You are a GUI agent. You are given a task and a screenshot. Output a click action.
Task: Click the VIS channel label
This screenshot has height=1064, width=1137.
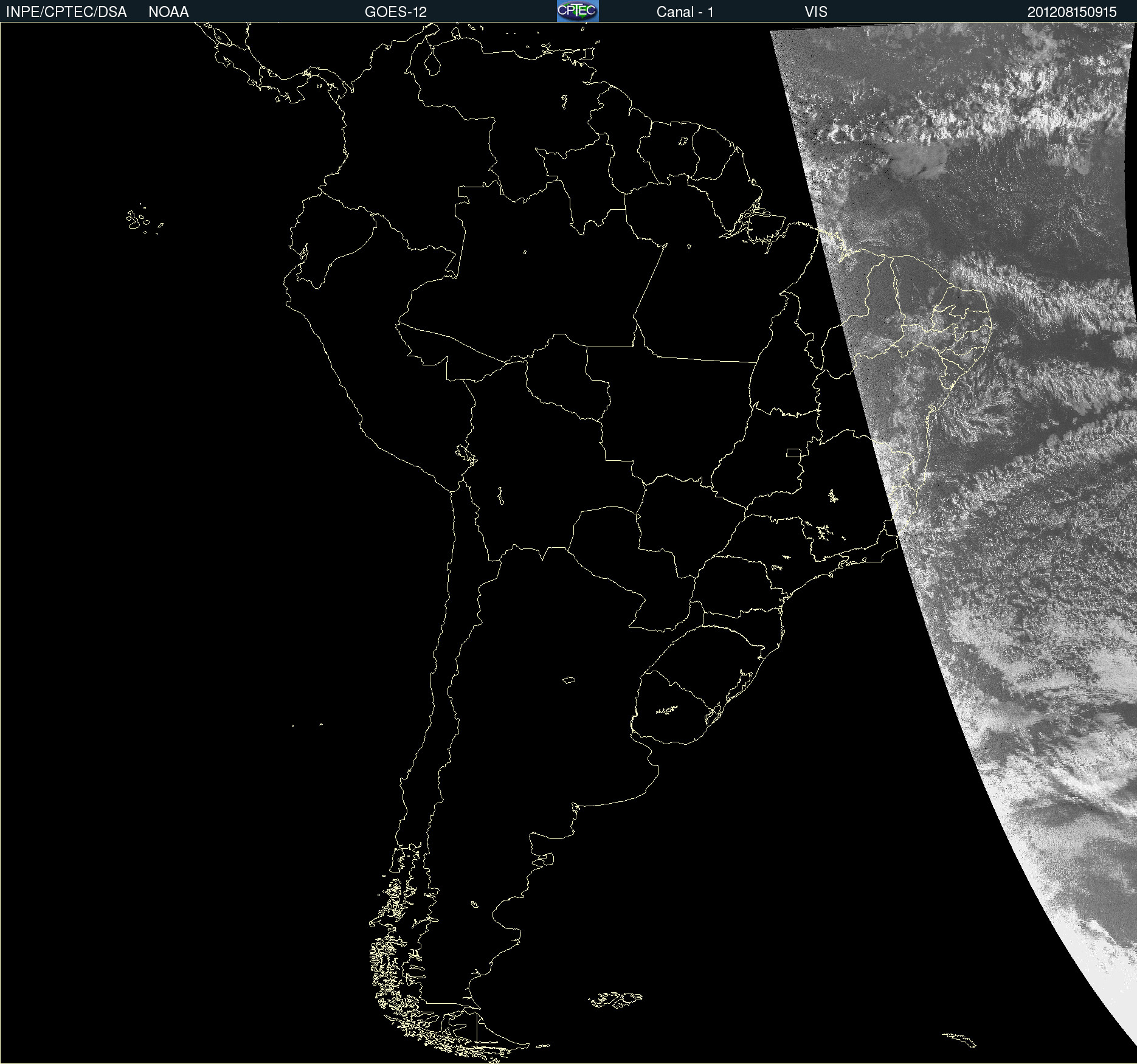816,12
